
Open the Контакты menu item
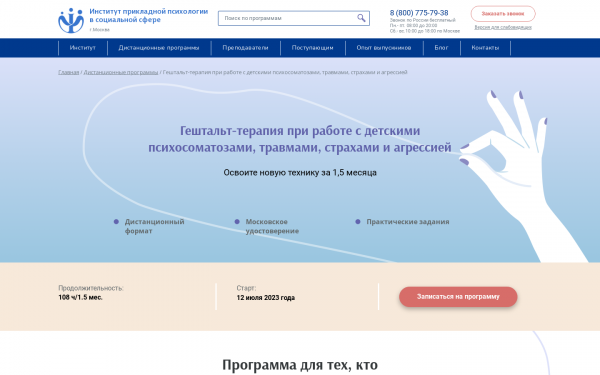click(x=485, y=48)
